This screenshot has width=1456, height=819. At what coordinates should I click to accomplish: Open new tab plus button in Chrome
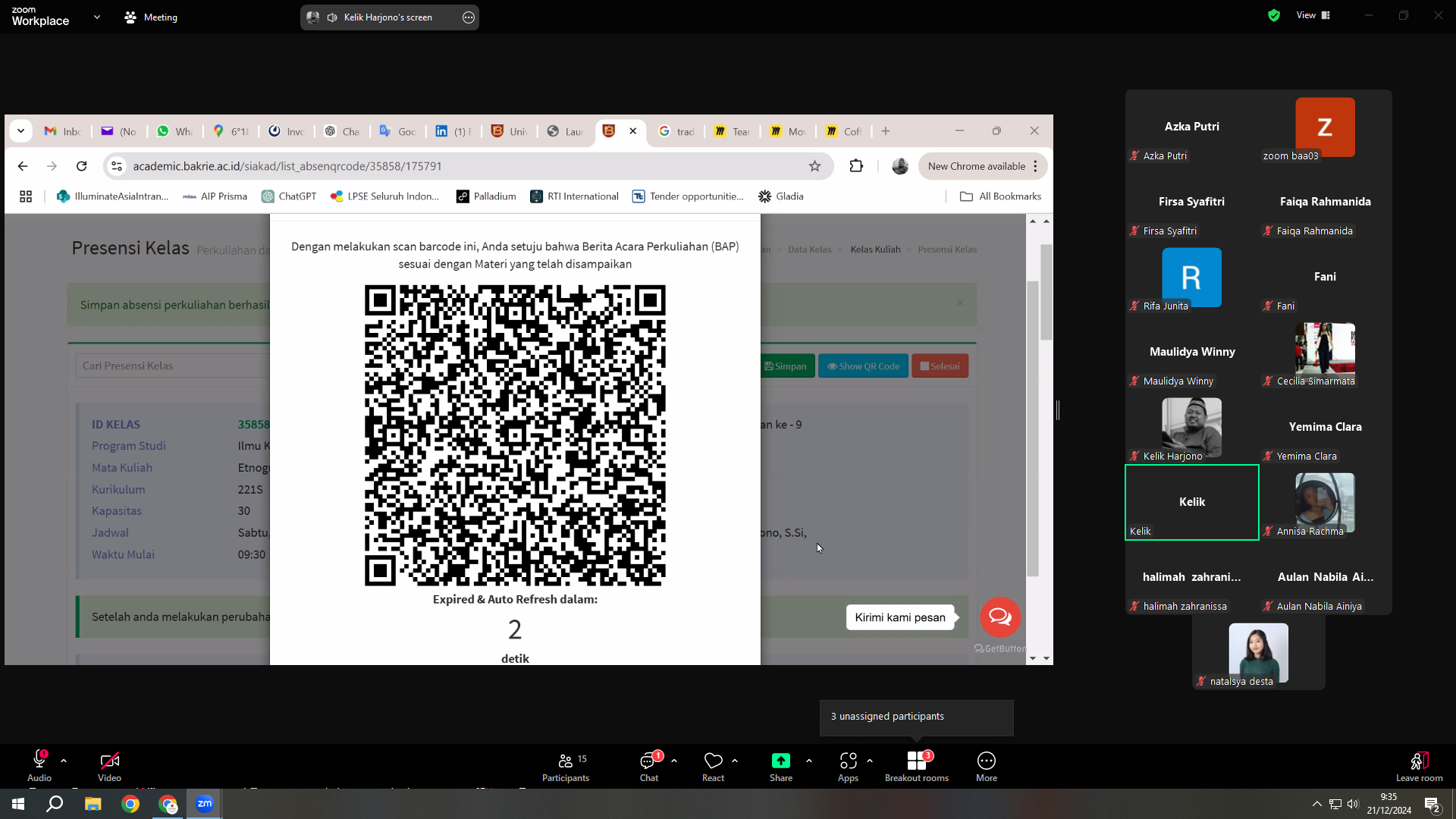886,131
